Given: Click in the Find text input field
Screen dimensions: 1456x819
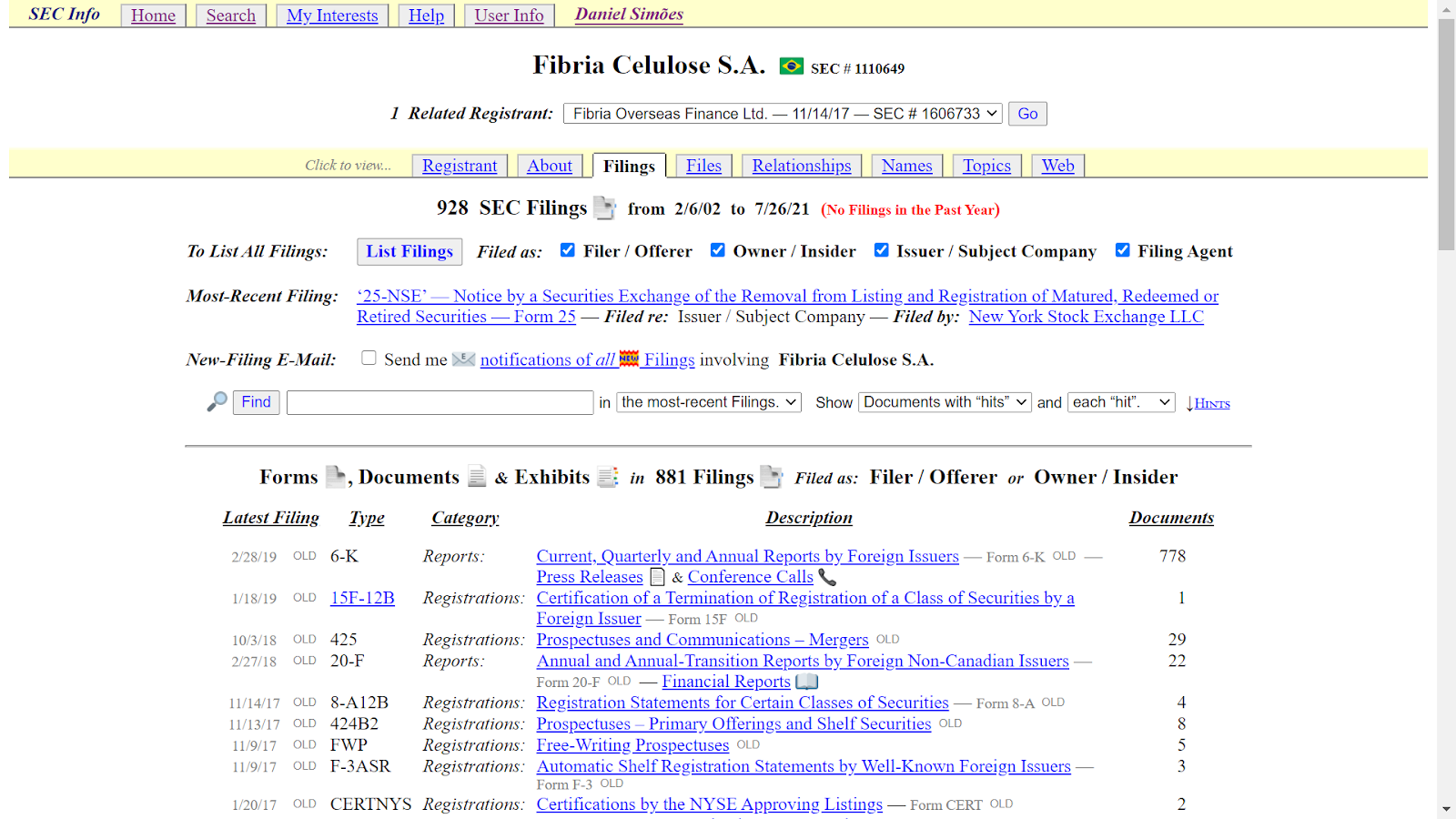Looking at the screenshot, I should pos(440,402).
